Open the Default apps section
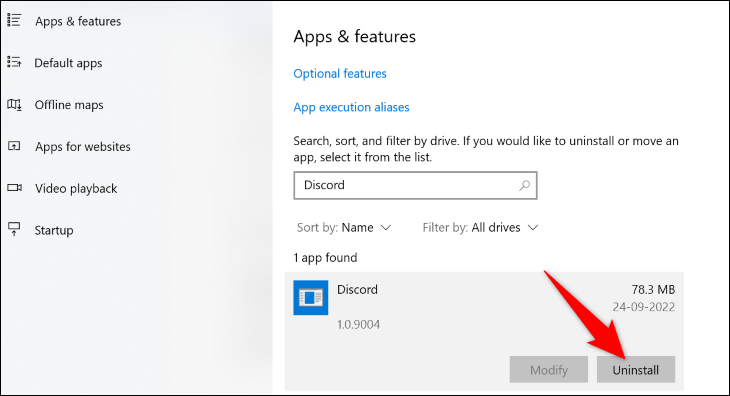 (x=68, y=63)
